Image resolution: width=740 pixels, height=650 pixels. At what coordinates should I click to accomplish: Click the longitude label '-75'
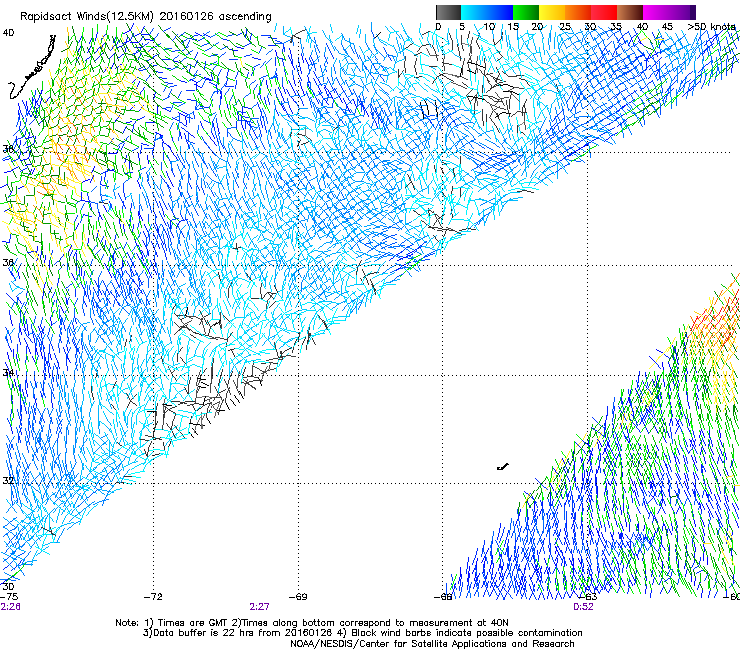click(8, 597)
